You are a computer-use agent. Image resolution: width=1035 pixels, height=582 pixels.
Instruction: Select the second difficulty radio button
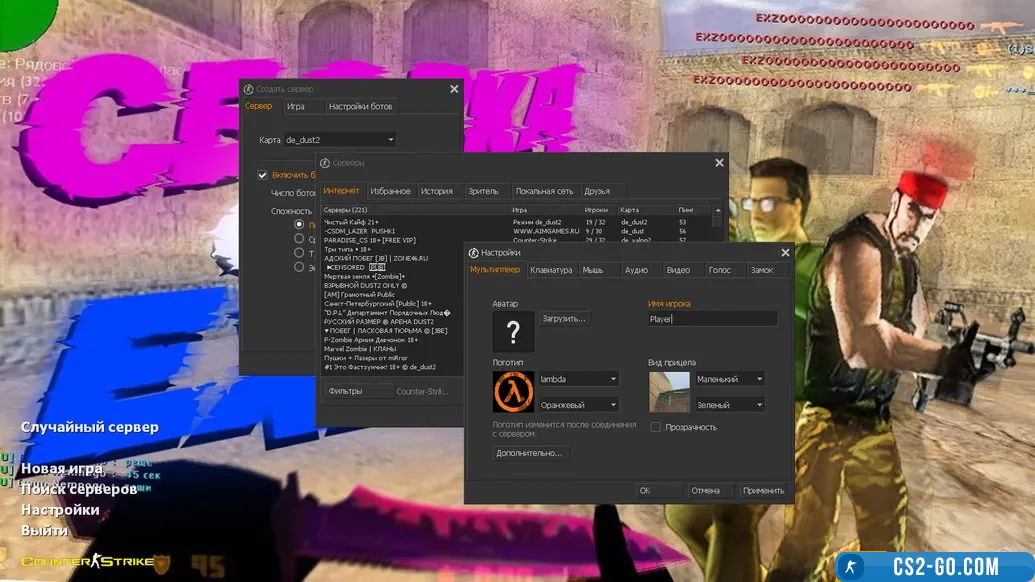(x=299, y=239)
